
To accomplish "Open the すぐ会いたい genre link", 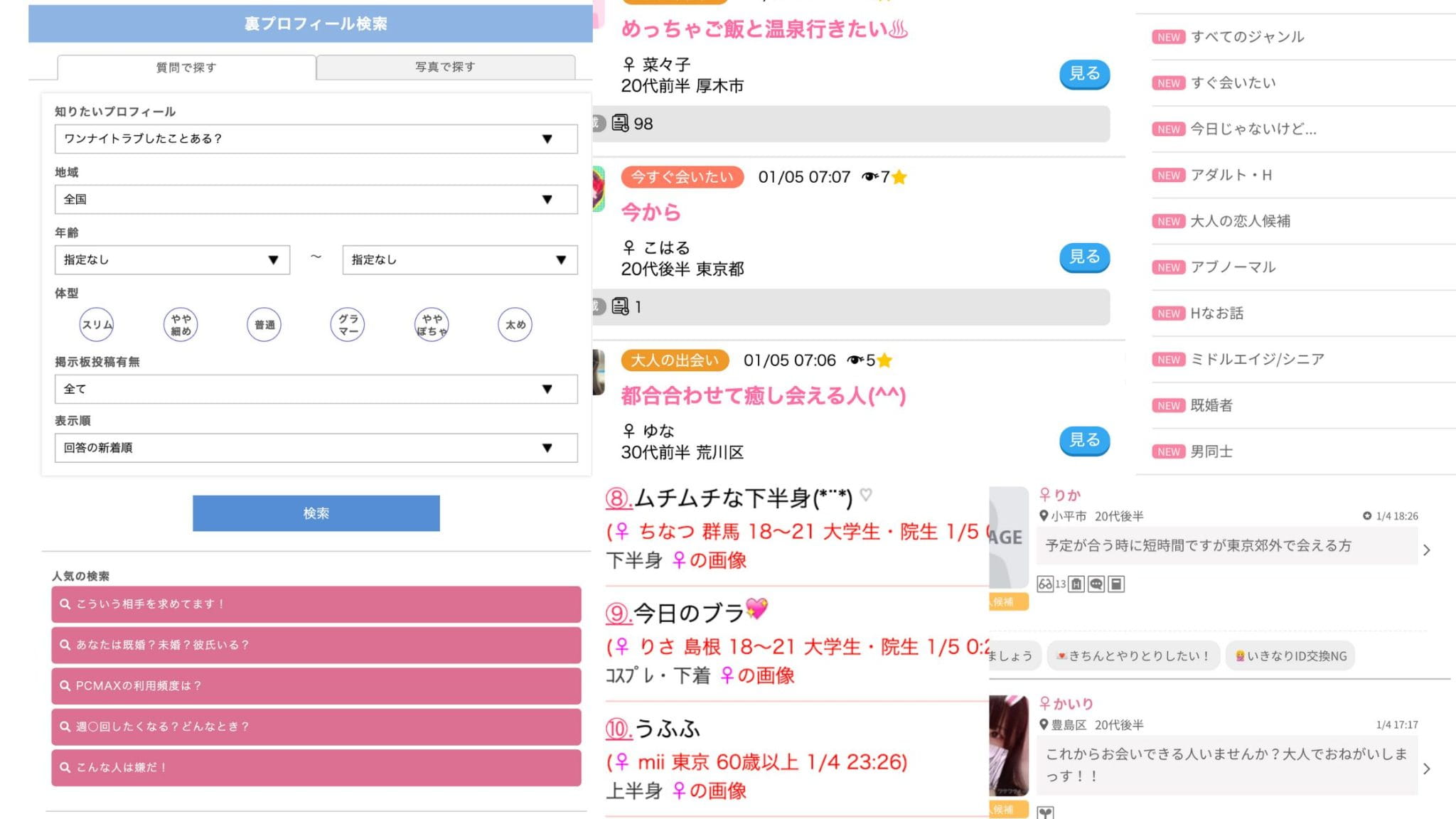I will [x=1233, y=83].
